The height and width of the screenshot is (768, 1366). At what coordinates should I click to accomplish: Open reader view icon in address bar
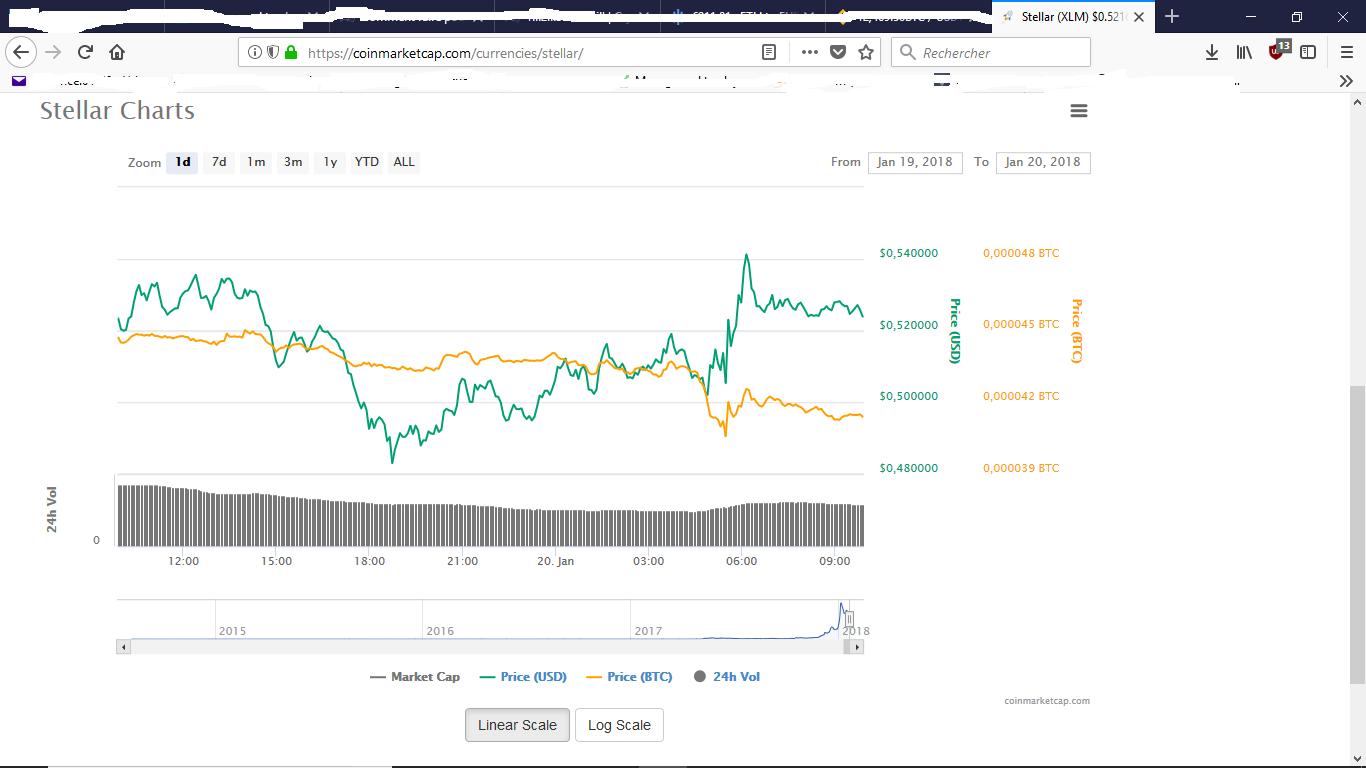pos(769,53)
